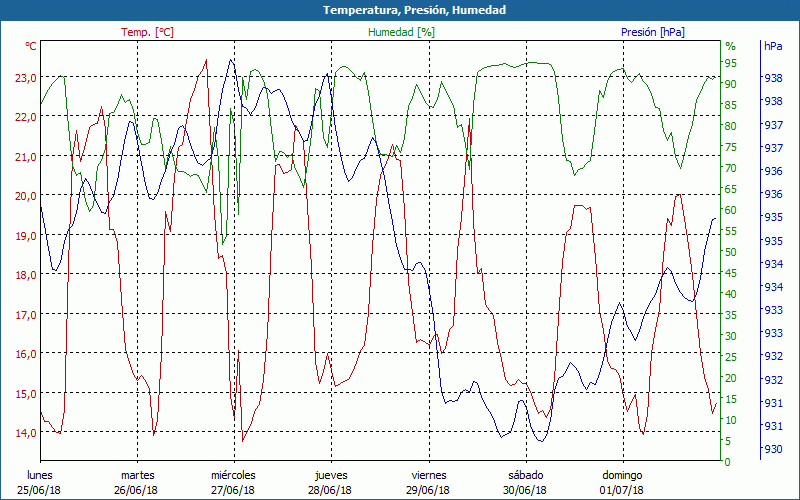Click the viernes day label
Image resolution: width=800 pixels, height=500 pixels.
click(x=429, y=476)
